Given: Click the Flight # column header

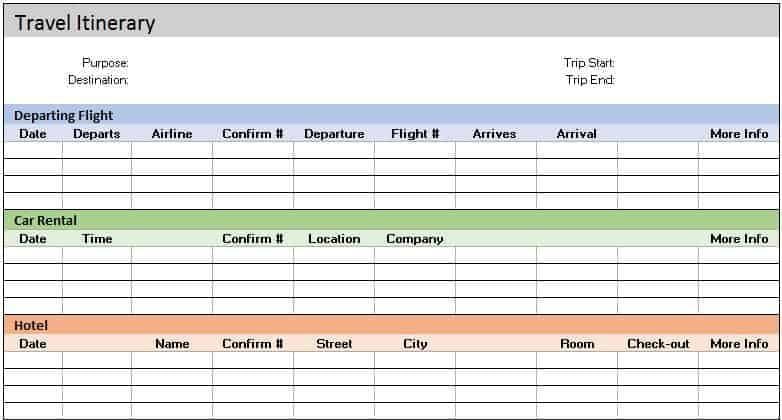Looking at the screenshot, I should pos(415,134).
